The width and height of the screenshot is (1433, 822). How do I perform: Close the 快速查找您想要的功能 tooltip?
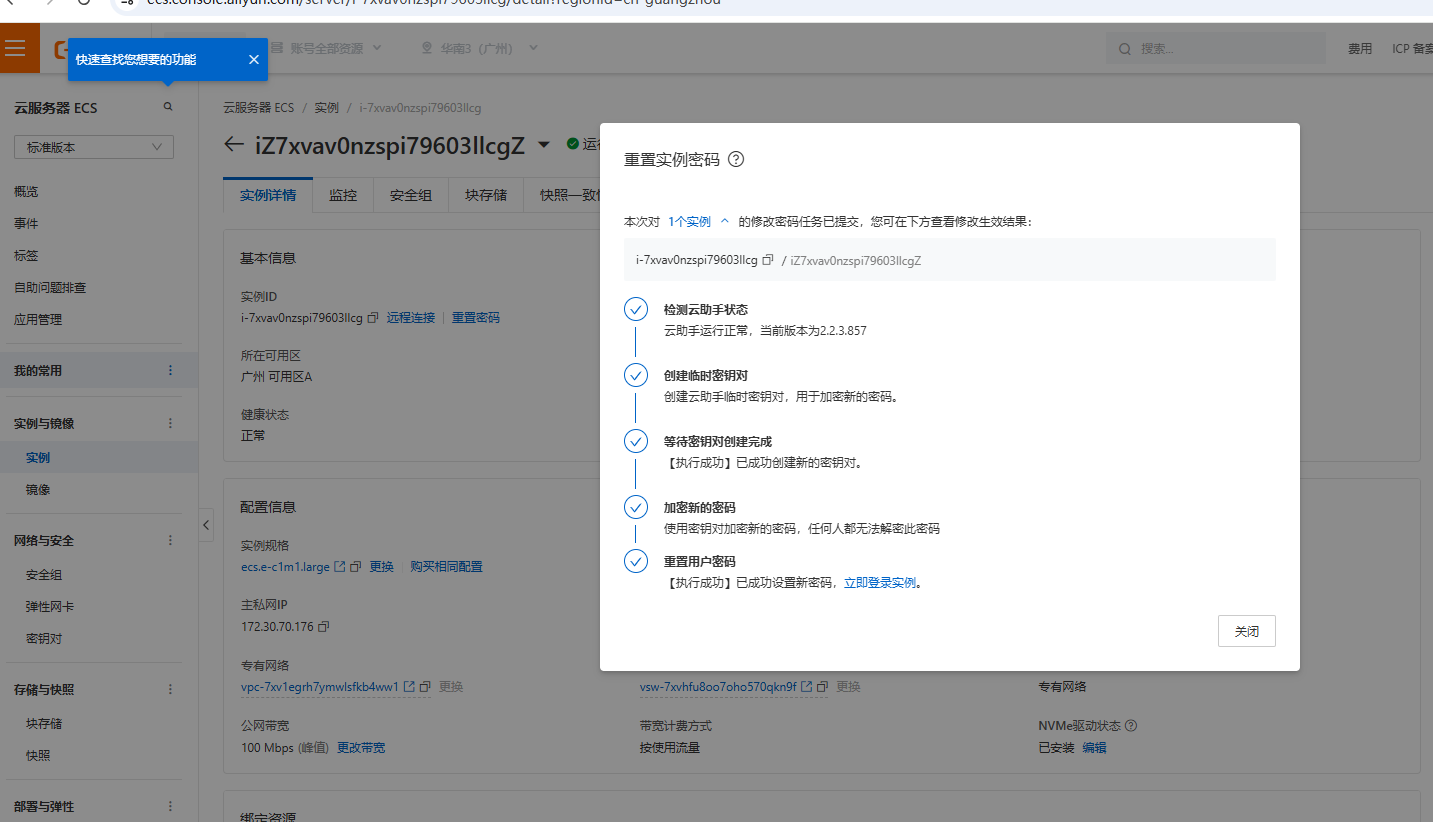coord(253,60)
